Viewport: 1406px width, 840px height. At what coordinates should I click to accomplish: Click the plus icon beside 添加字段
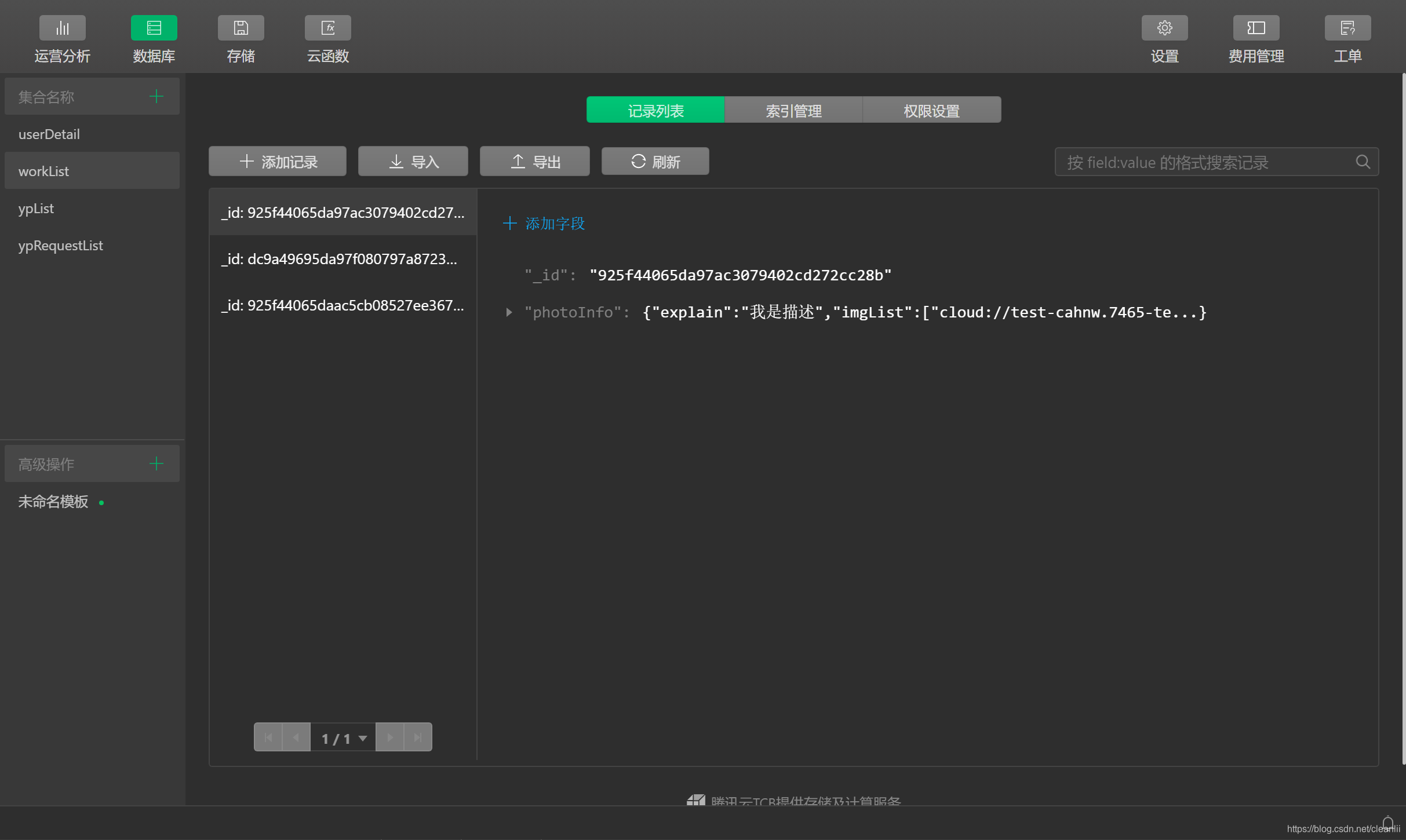coord(509,223)
